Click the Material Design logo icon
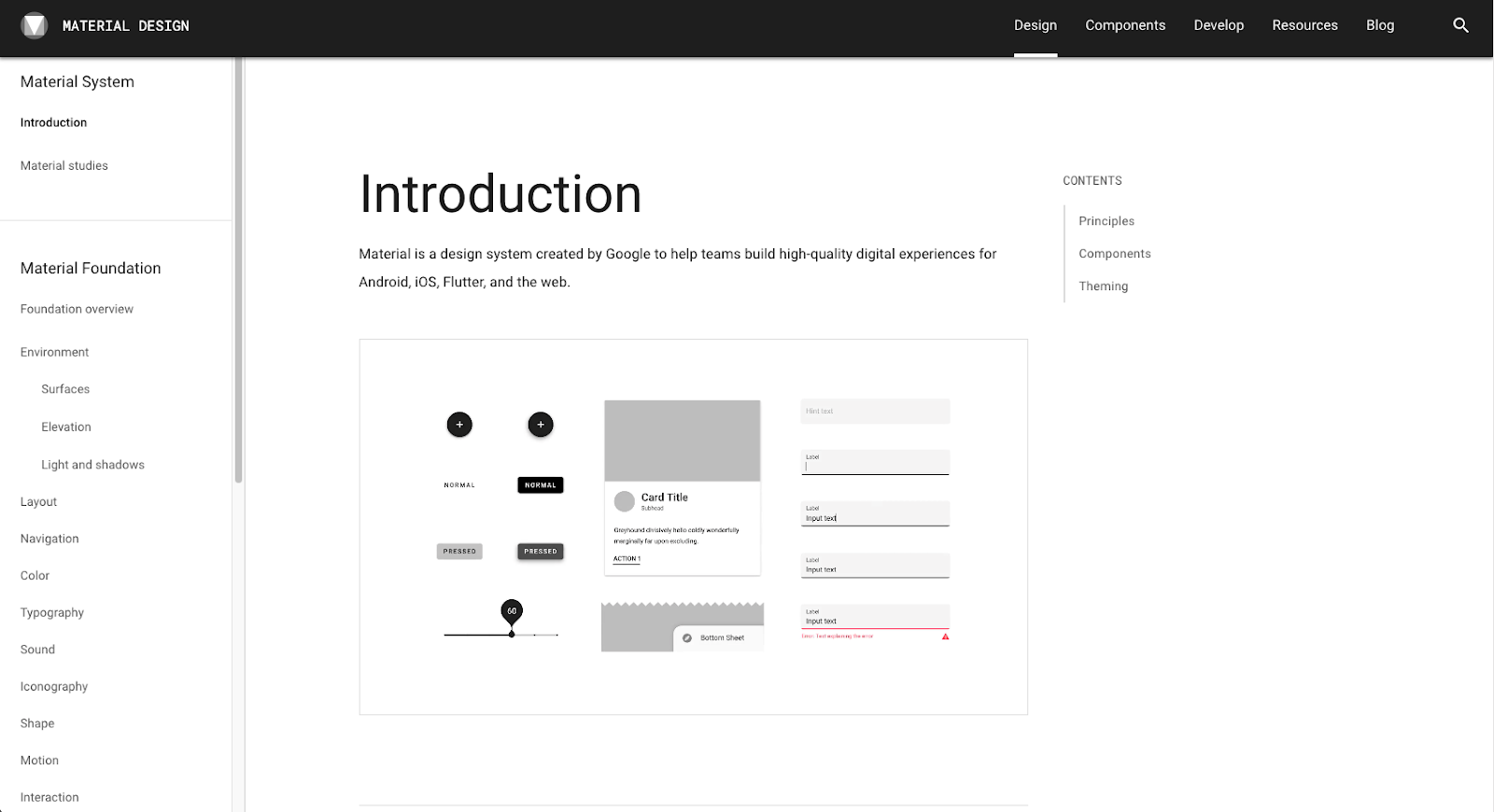Screen dimensions: 1494x812 35,26
